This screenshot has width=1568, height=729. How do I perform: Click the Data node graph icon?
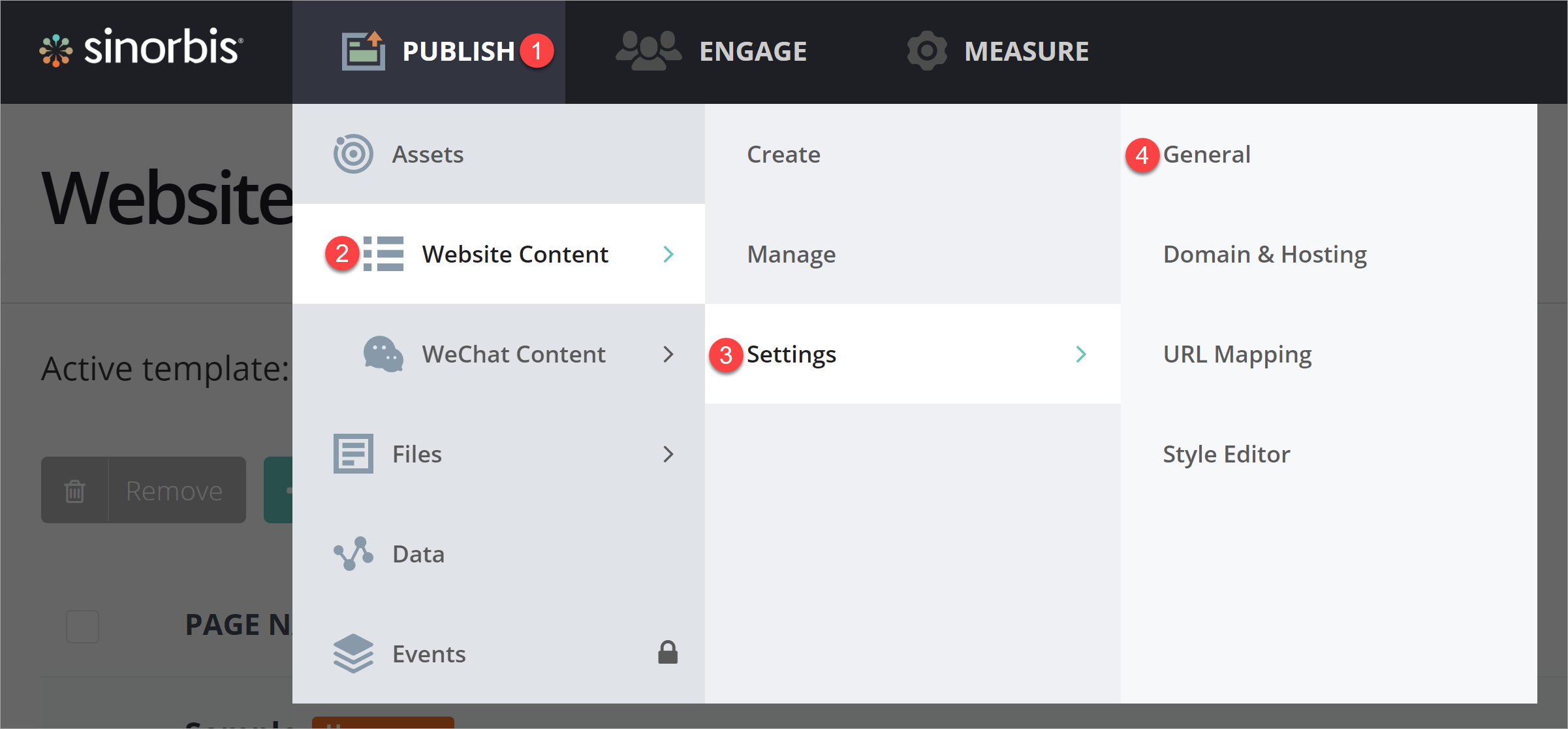(353, 553)
